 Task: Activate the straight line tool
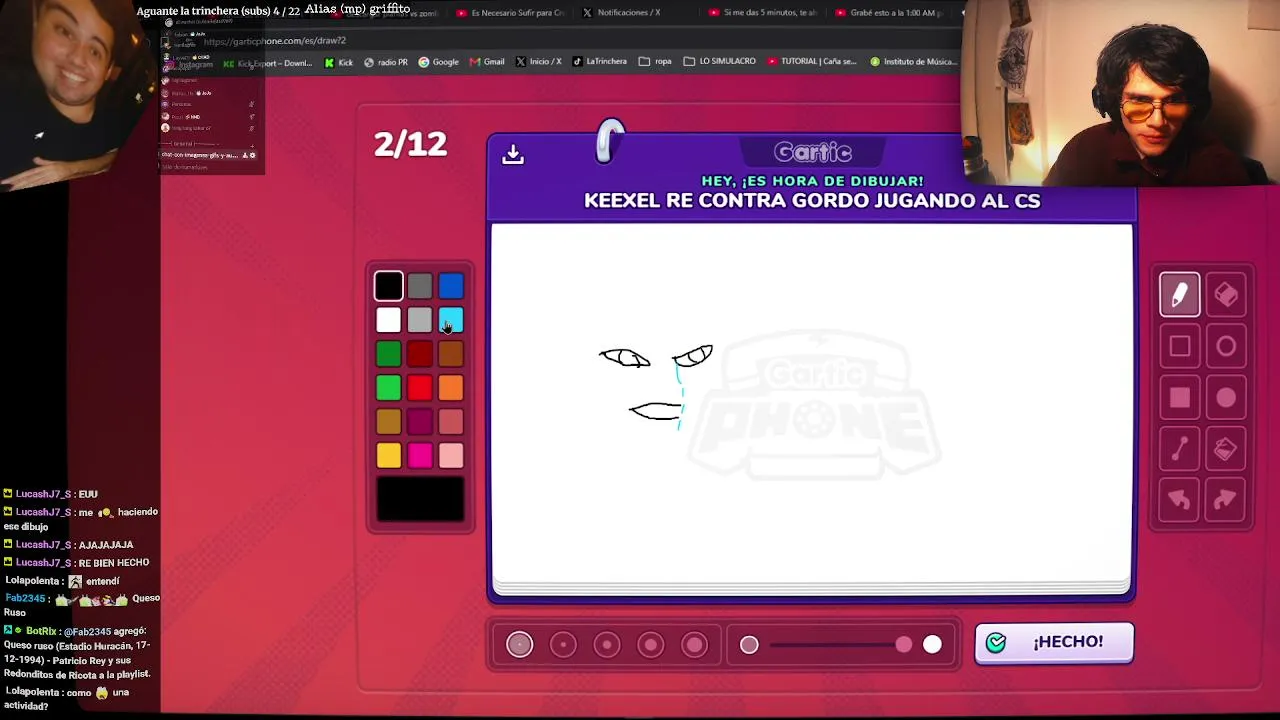[x=1180, y=449]
